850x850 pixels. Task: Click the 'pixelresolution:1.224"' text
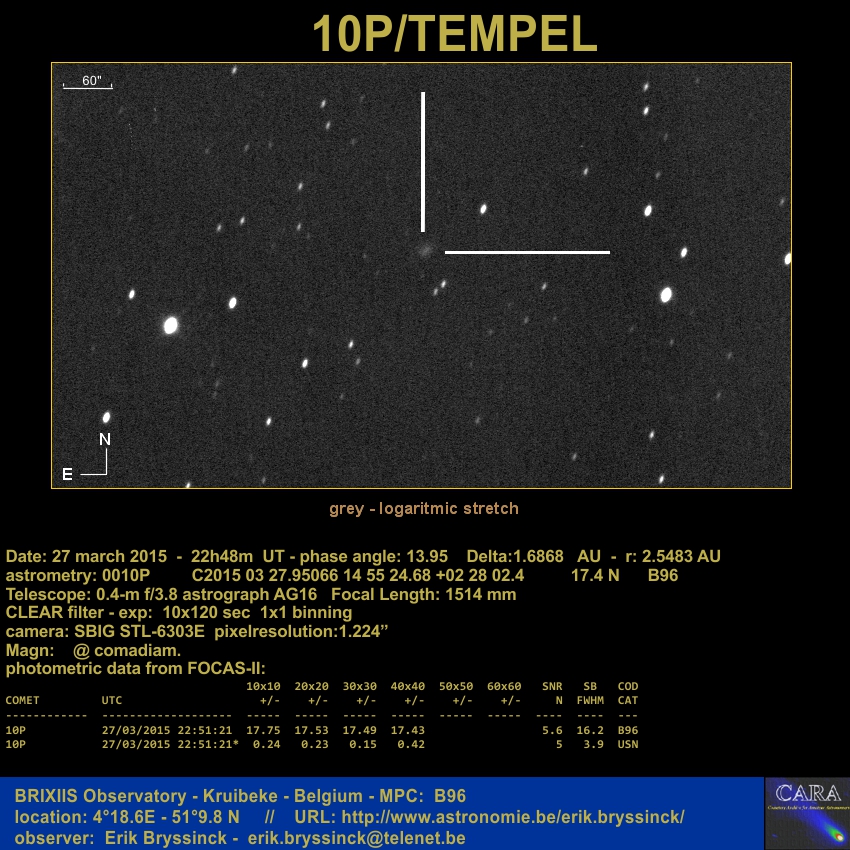tap(301, 632)
